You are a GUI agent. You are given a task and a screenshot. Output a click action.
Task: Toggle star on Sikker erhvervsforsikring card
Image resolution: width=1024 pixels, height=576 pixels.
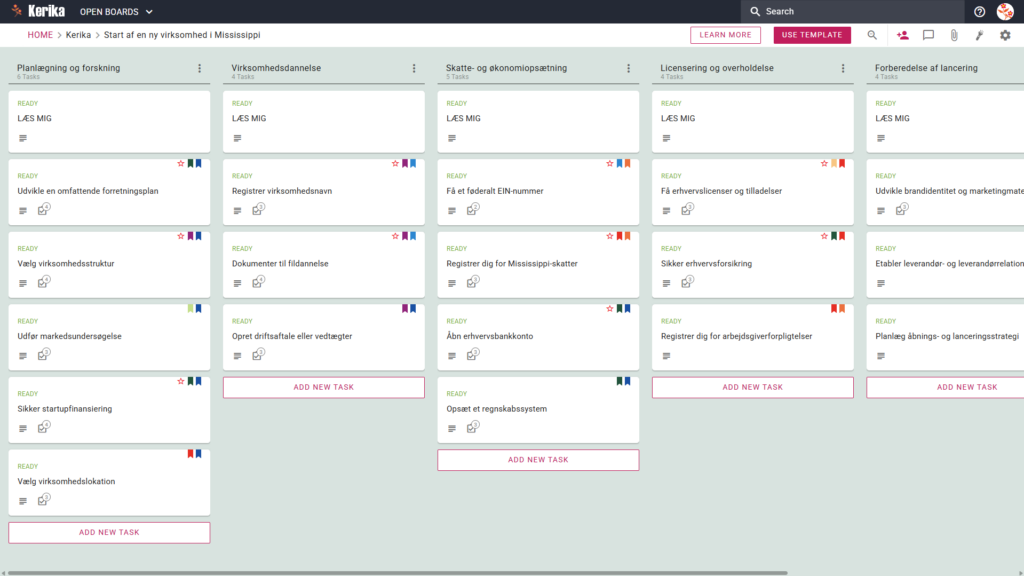pyautogui.click(x=824, y=236)
